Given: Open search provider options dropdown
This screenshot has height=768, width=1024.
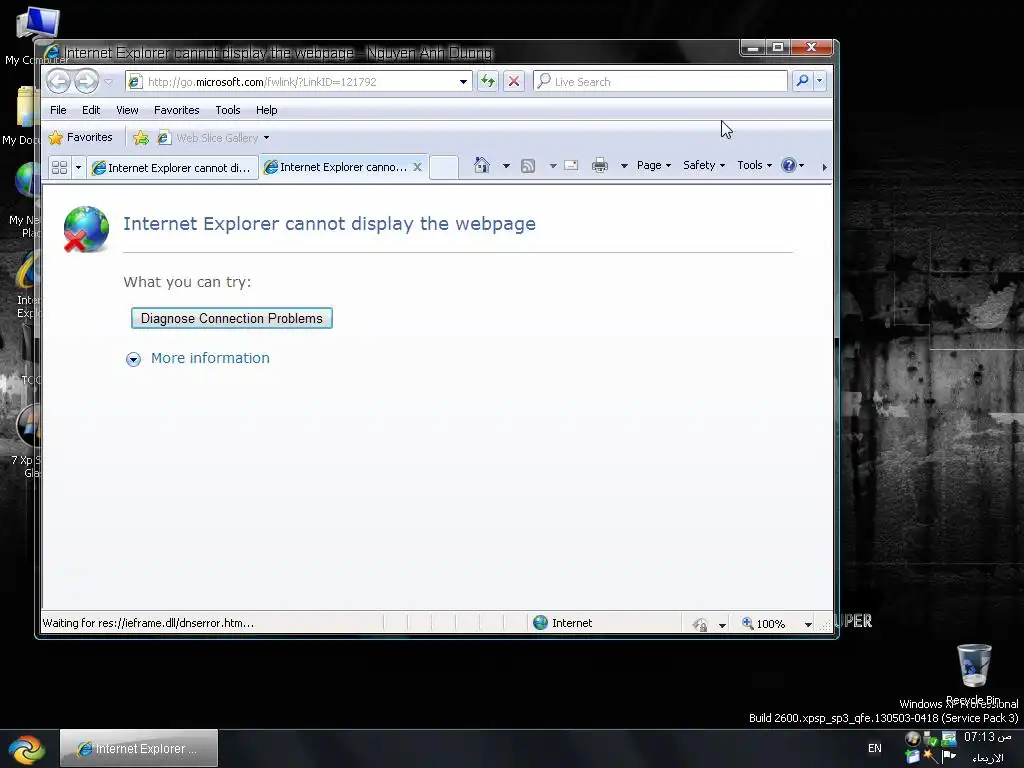Looking at the screenshot, I should [x=820, y=81].
